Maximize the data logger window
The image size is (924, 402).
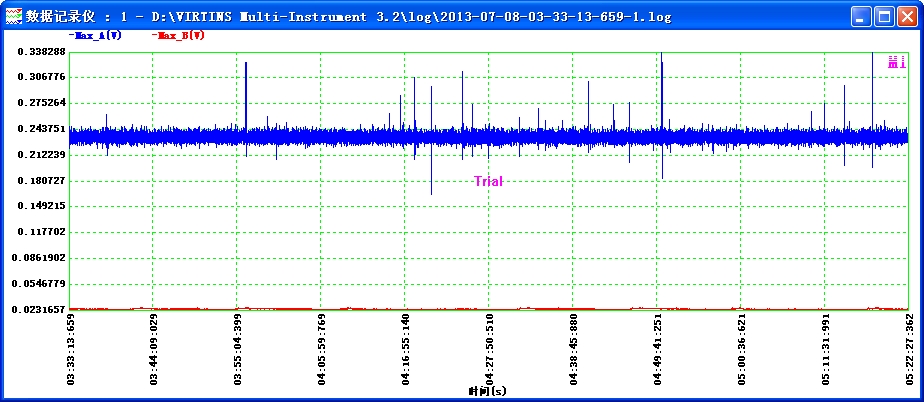883,17
